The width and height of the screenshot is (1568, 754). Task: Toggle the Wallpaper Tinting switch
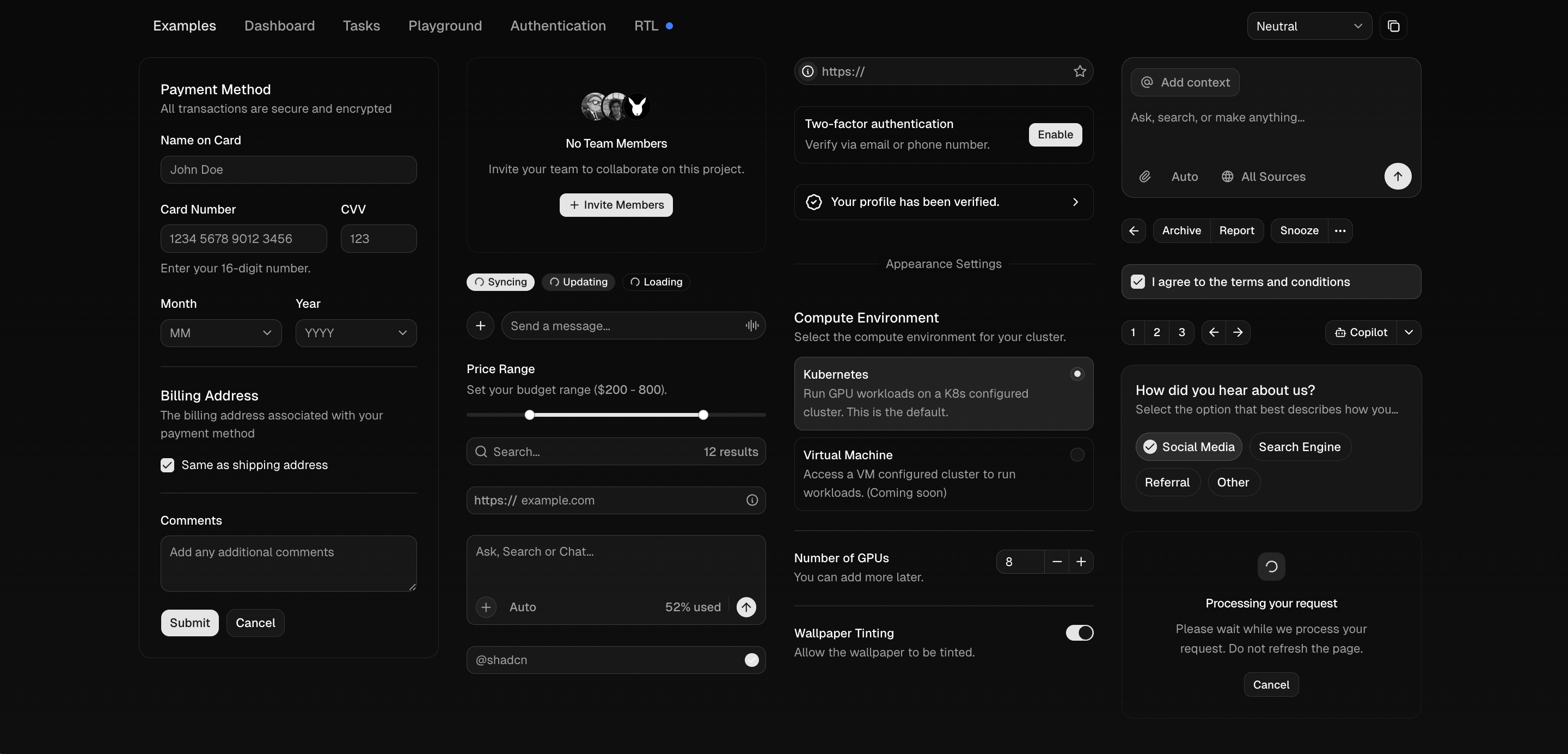click(x=1079, y=633)
